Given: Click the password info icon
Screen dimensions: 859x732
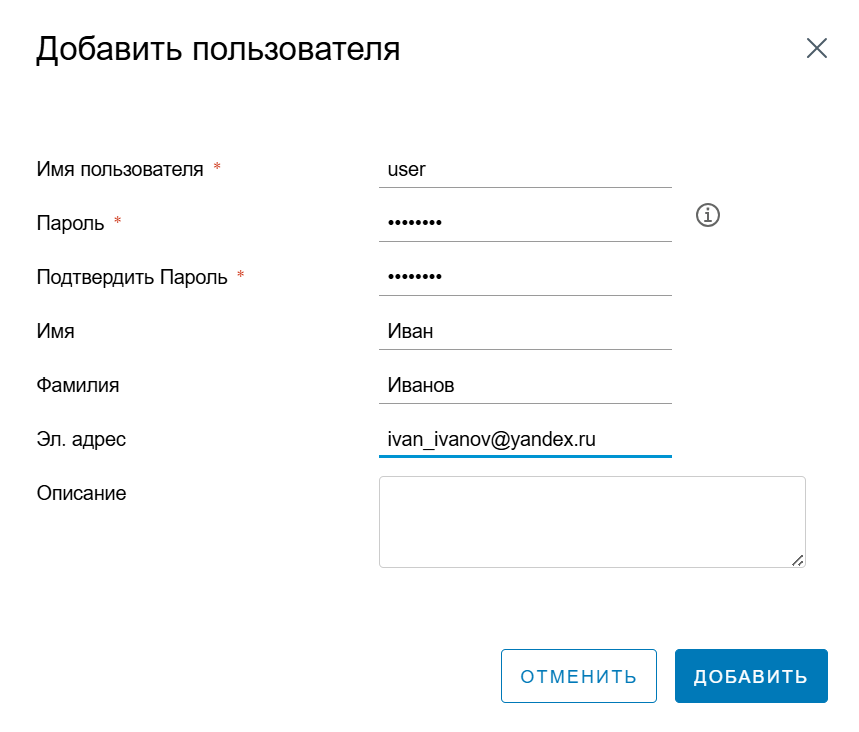Looking at the screenshot, I should 708,215.
